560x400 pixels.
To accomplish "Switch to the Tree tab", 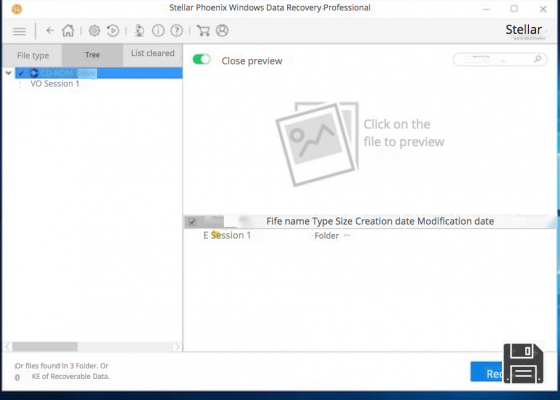I will [92, 55].
